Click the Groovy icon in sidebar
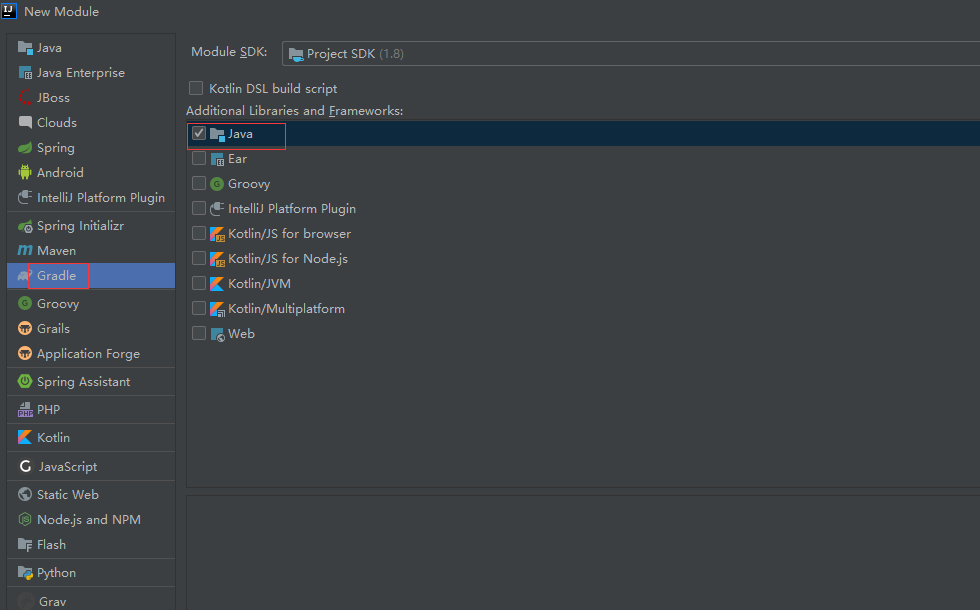The image size is (980, 610). coord(25,304)
